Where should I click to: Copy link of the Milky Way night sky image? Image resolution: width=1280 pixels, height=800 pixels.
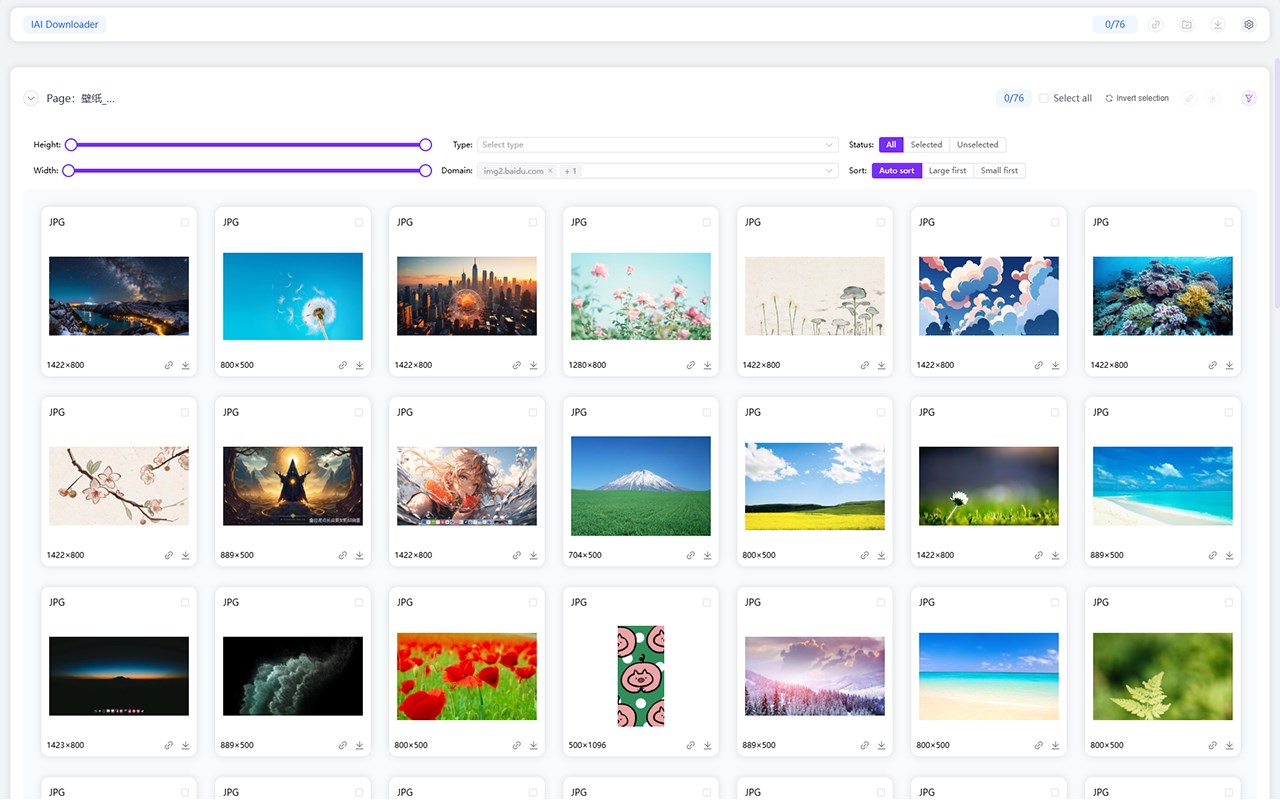coord(169,365)
